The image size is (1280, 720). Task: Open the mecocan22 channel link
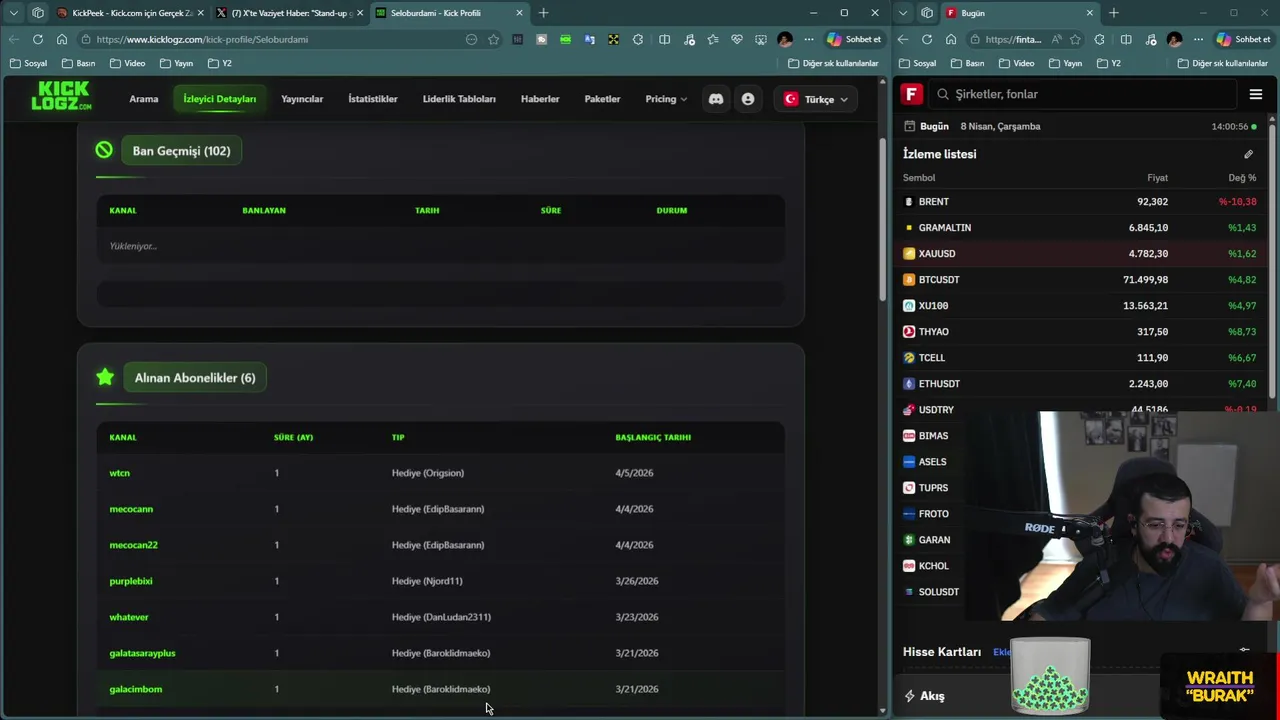coord(133,545)
